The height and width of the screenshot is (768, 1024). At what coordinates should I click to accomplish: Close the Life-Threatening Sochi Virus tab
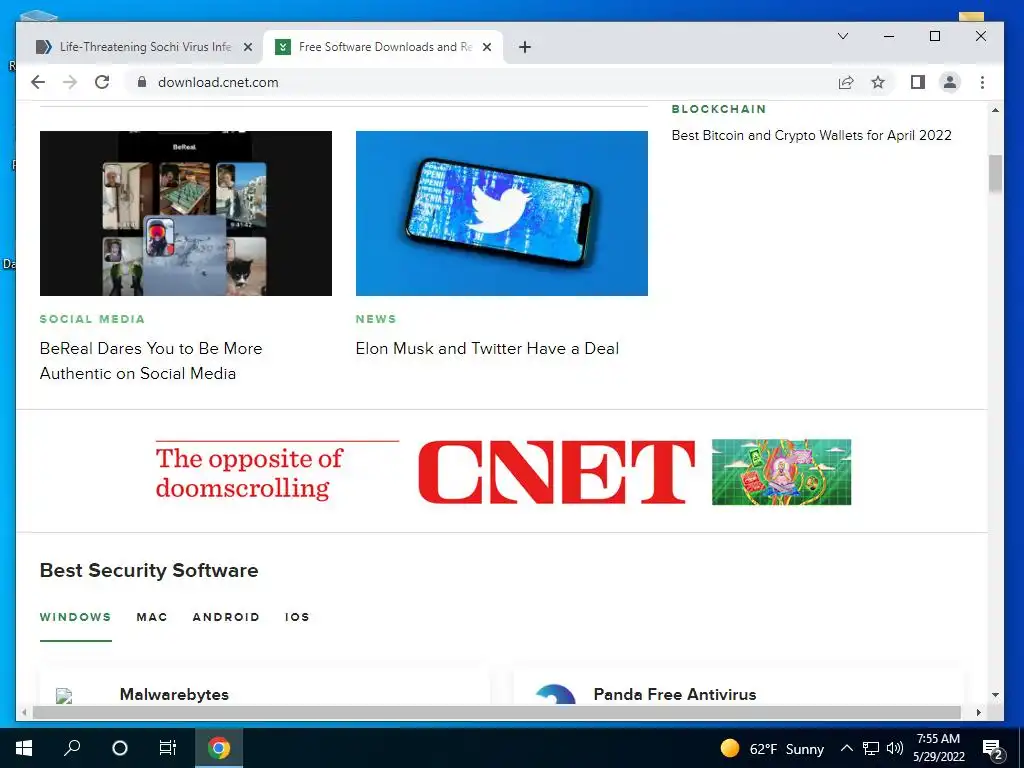pos(248,47)
